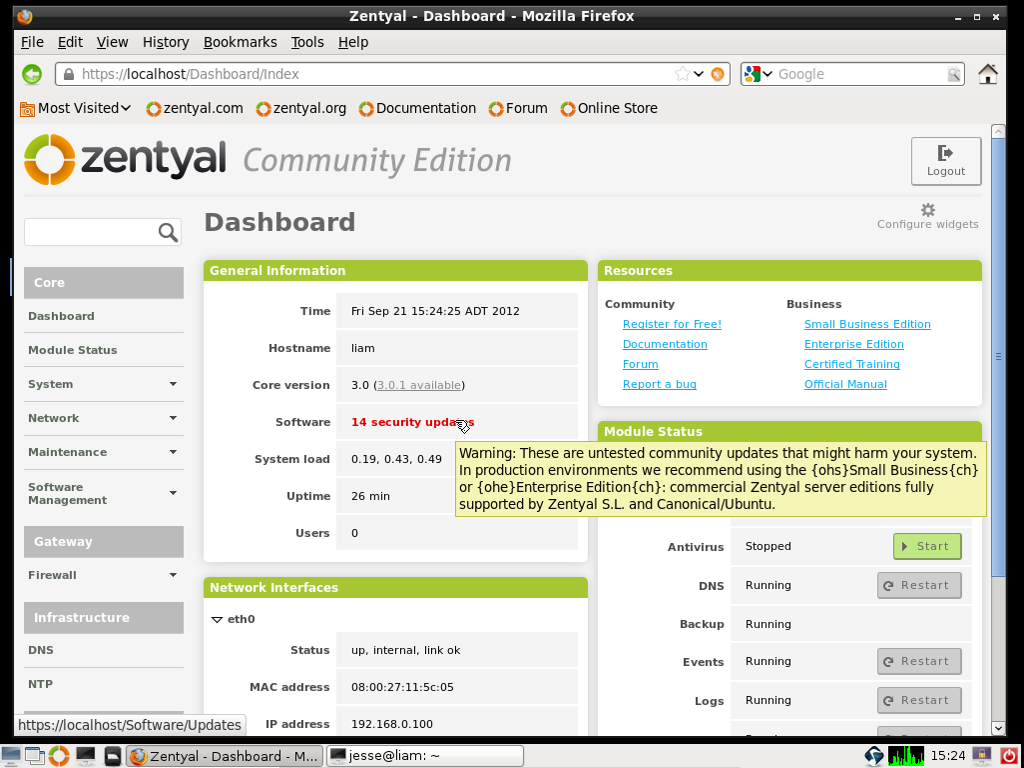Open the Report a bug link
The height and width of the screenshot is (768, 1024).
click(660, 384)
